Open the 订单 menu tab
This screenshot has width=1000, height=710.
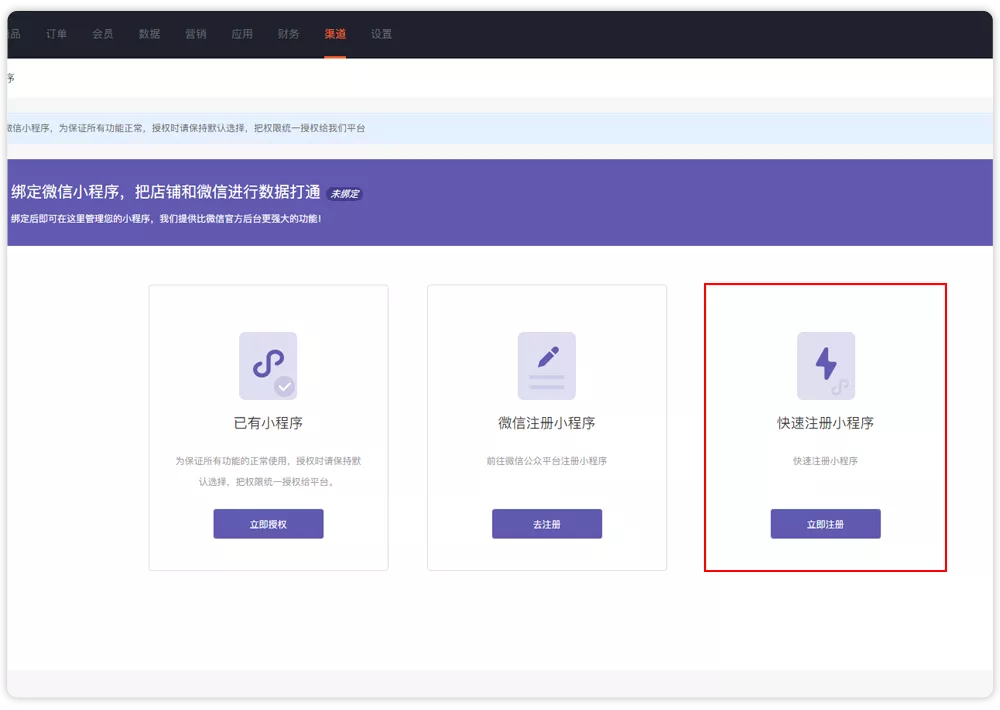click(x=56, y=34)
